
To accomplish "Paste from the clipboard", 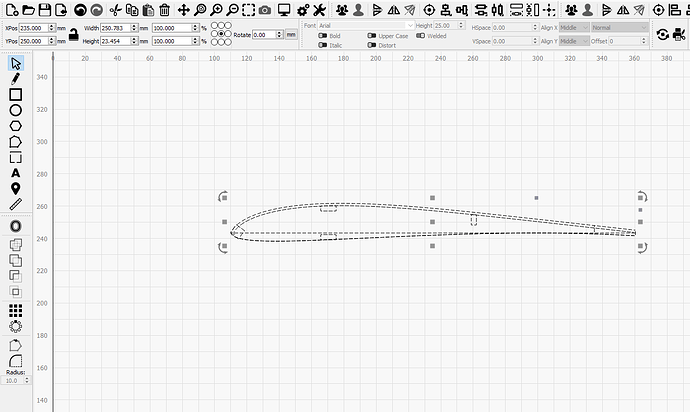I will click(148, 10).
